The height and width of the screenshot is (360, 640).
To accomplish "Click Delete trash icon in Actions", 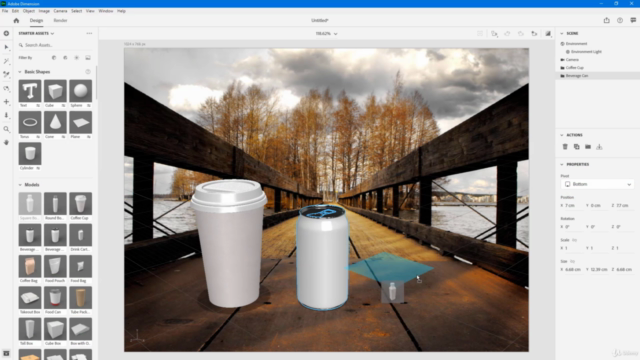I will (x=565, y=147).
